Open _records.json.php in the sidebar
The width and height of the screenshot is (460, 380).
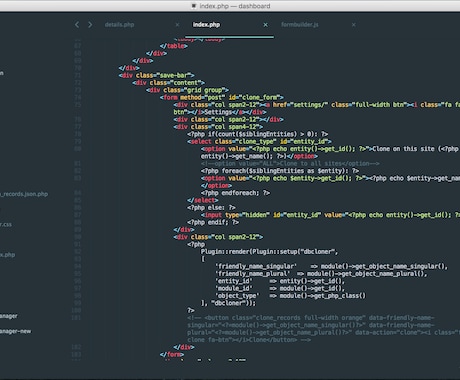24,194
